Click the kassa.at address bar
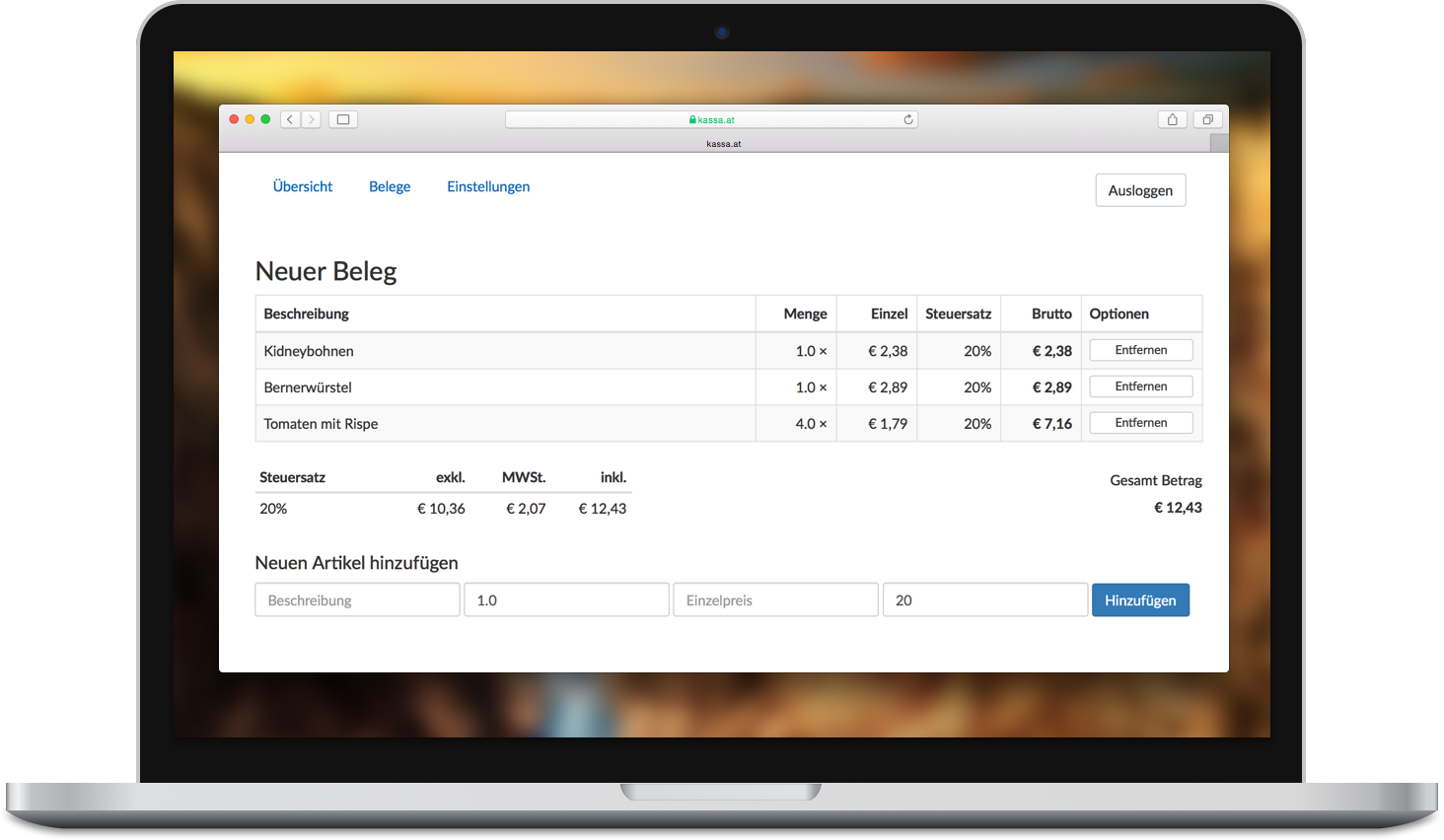Viewport: 1444px width, 840px height. [x=710, y=119]
